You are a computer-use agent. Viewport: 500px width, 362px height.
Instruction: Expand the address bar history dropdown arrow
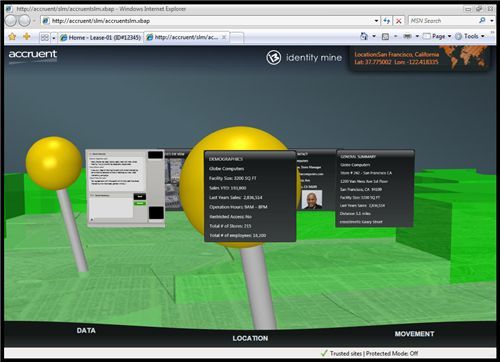(x=376, y=21)
